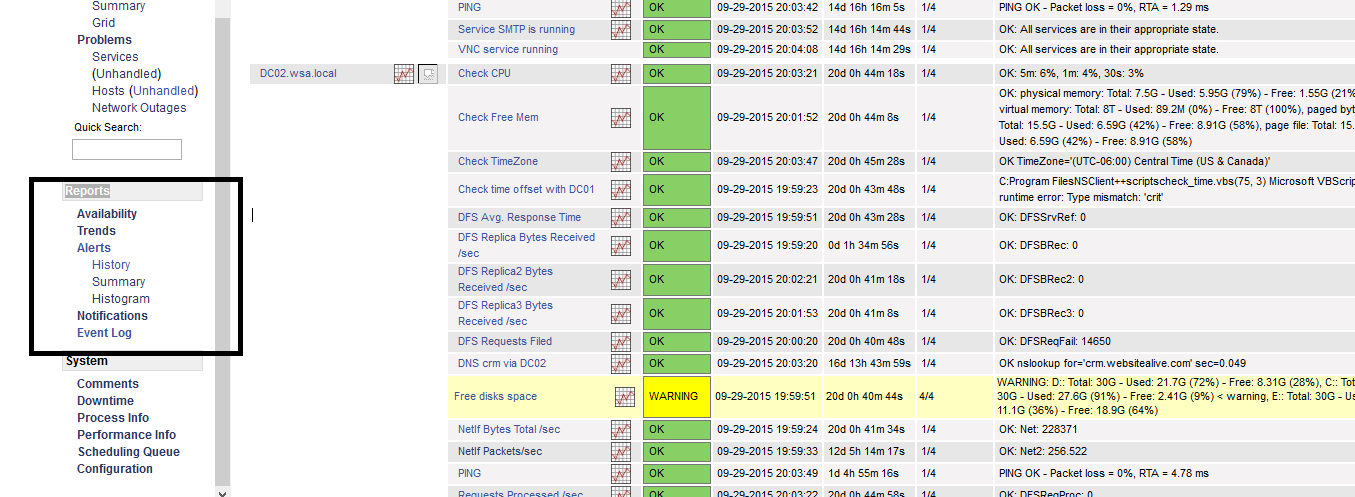The image size is (1355, 497).
Task: Click graph icon for VNC service running
Action: (621, 50)
